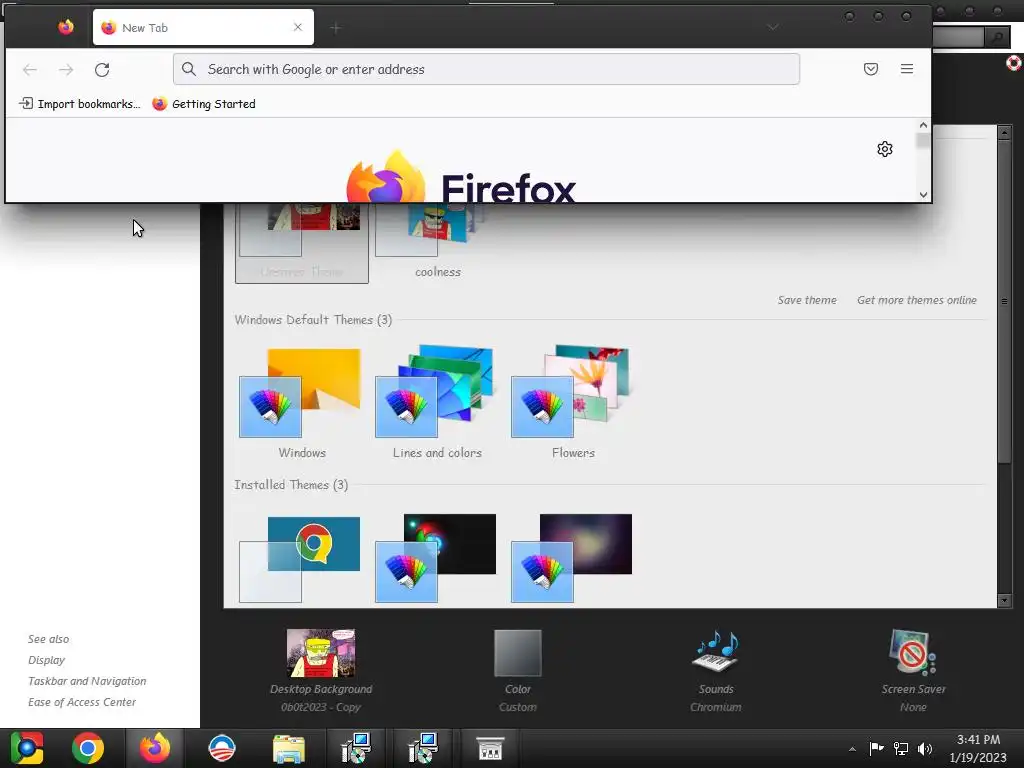Open volume tray icon

point(925,748)
